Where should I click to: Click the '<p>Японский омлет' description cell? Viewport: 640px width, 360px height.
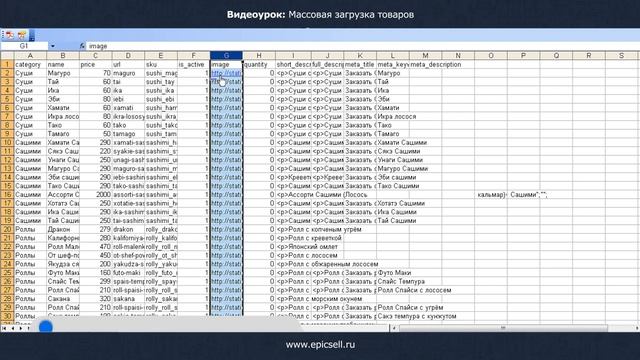[x=307, y=247]
